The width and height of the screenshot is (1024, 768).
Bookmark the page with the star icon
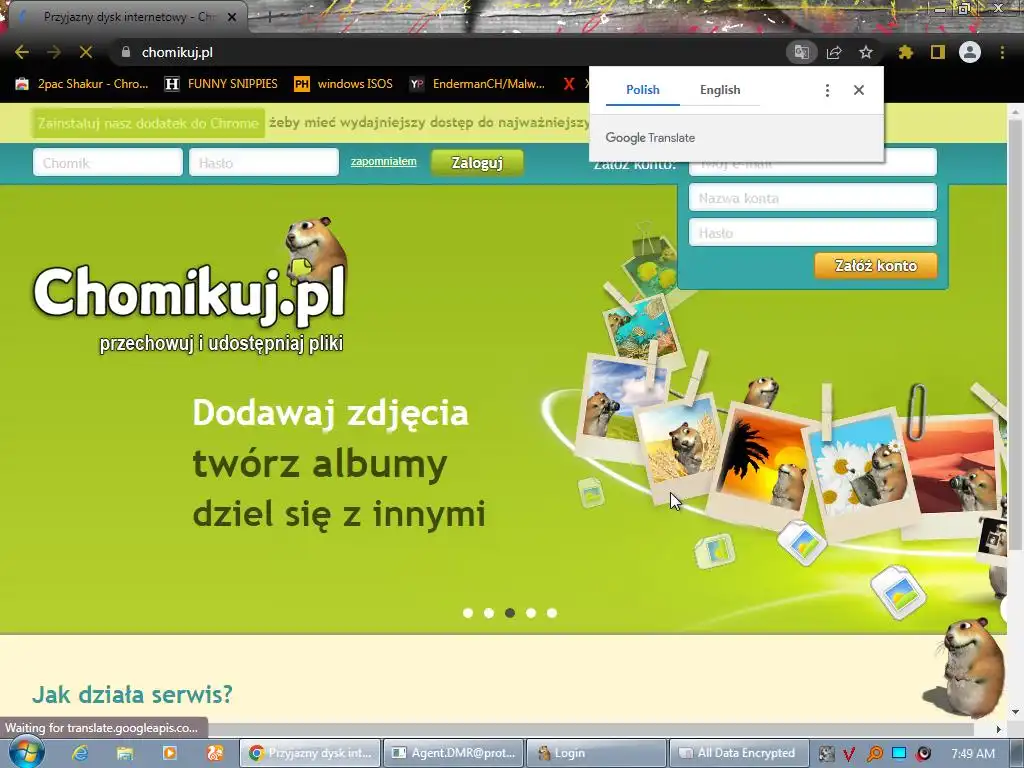(866, 52)
